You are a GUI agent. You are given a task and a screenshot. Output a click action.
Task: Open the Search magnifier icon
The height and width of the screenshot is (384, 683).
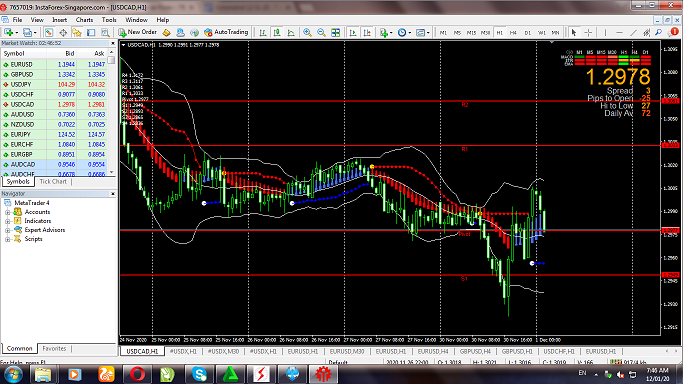coord(658,32)
